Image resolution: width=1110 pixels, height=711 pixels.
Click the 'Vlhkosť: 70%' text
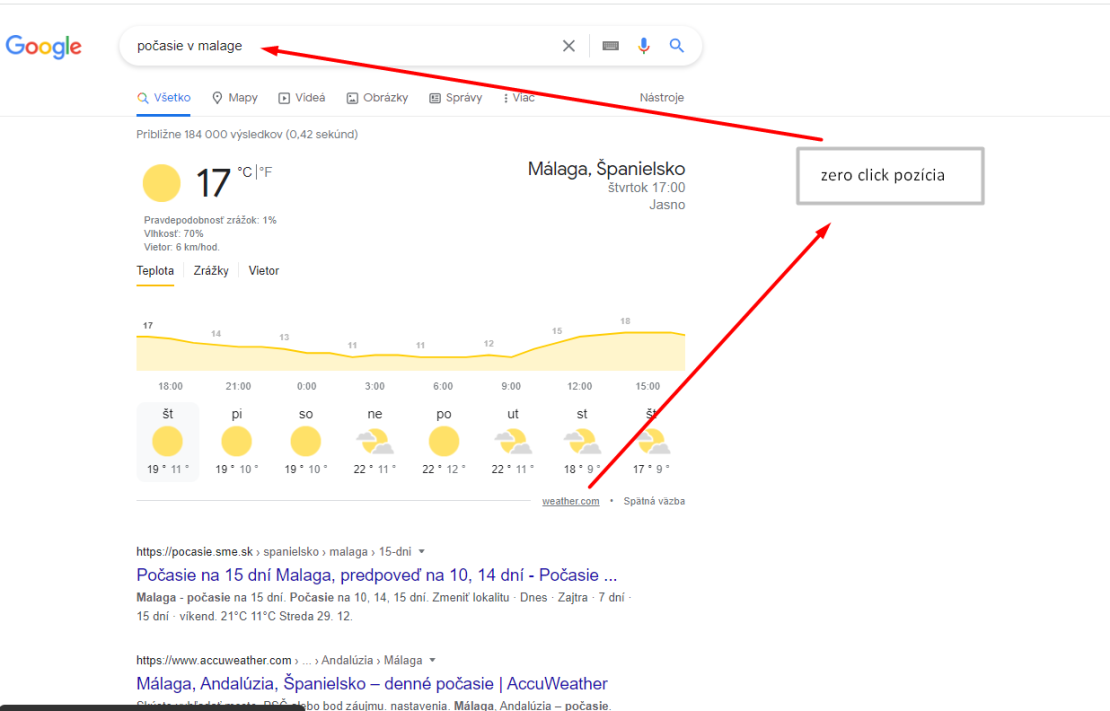coord(173,234)
